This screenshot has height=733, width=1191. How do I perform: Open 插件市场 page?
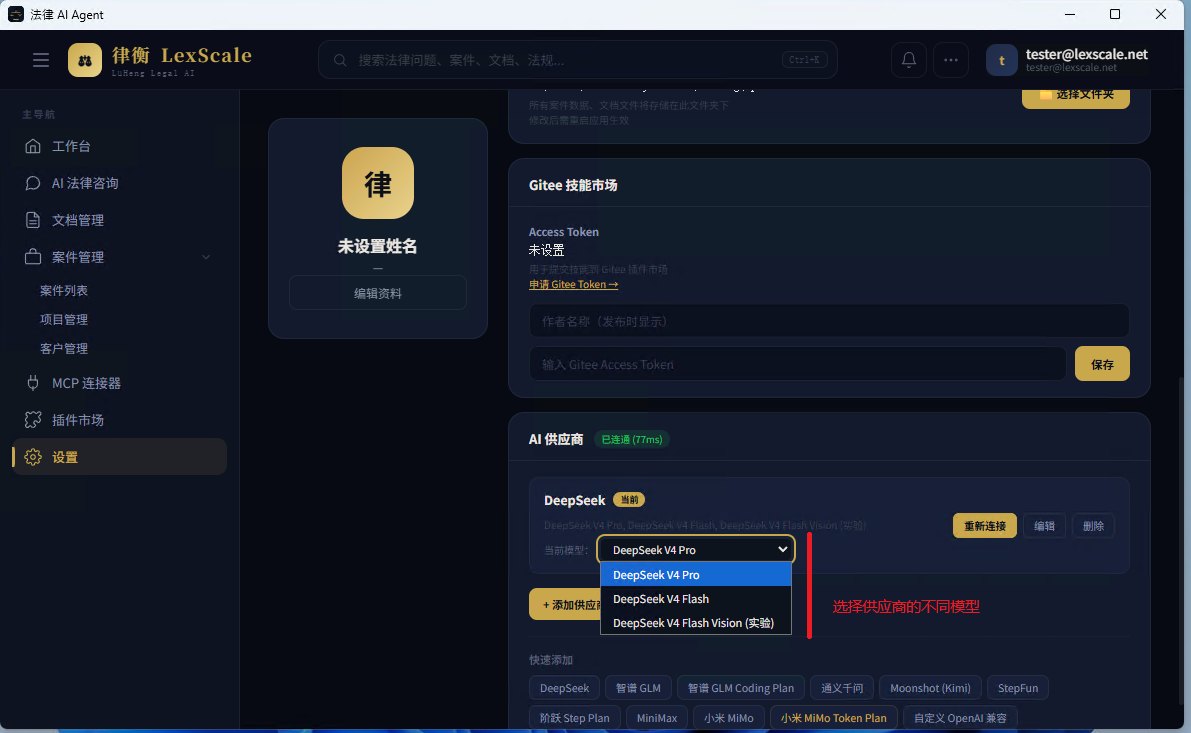pyautogui.click(x=119, y=420)
